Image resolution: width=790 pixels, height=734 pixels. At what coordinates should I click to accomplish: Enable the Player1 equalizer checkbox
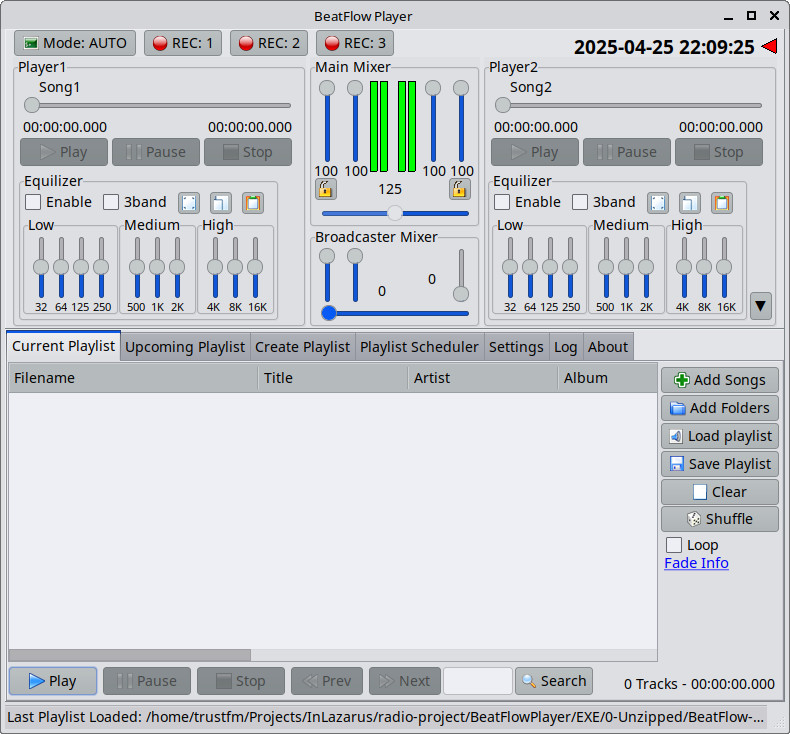point(34,202)
